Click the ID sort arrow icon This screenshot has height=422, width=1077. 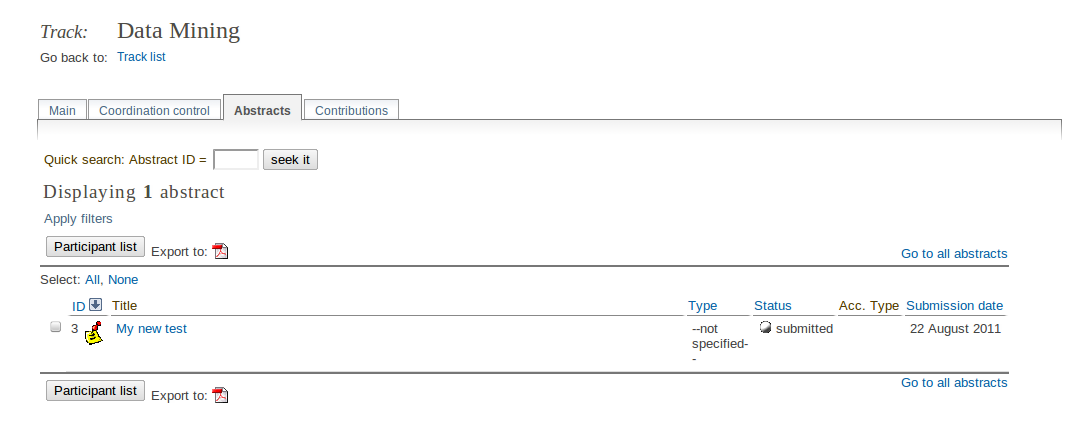95,304
